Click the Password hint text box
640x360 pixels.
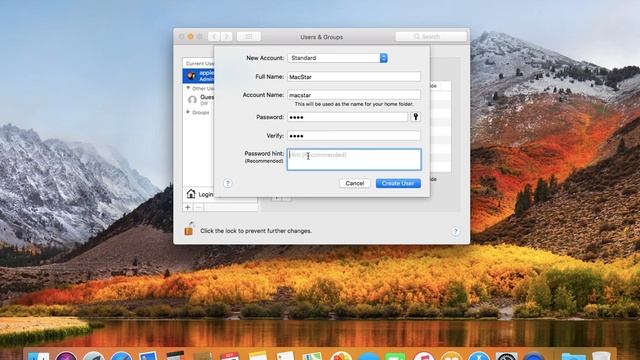pyautogui.click(x=354, y=159)
